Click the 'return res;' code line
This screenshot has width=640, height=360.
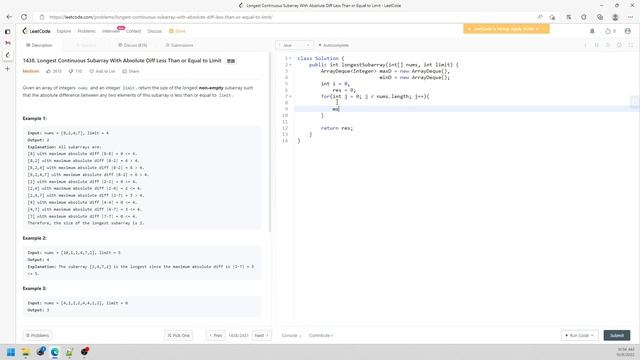[337, 128]
